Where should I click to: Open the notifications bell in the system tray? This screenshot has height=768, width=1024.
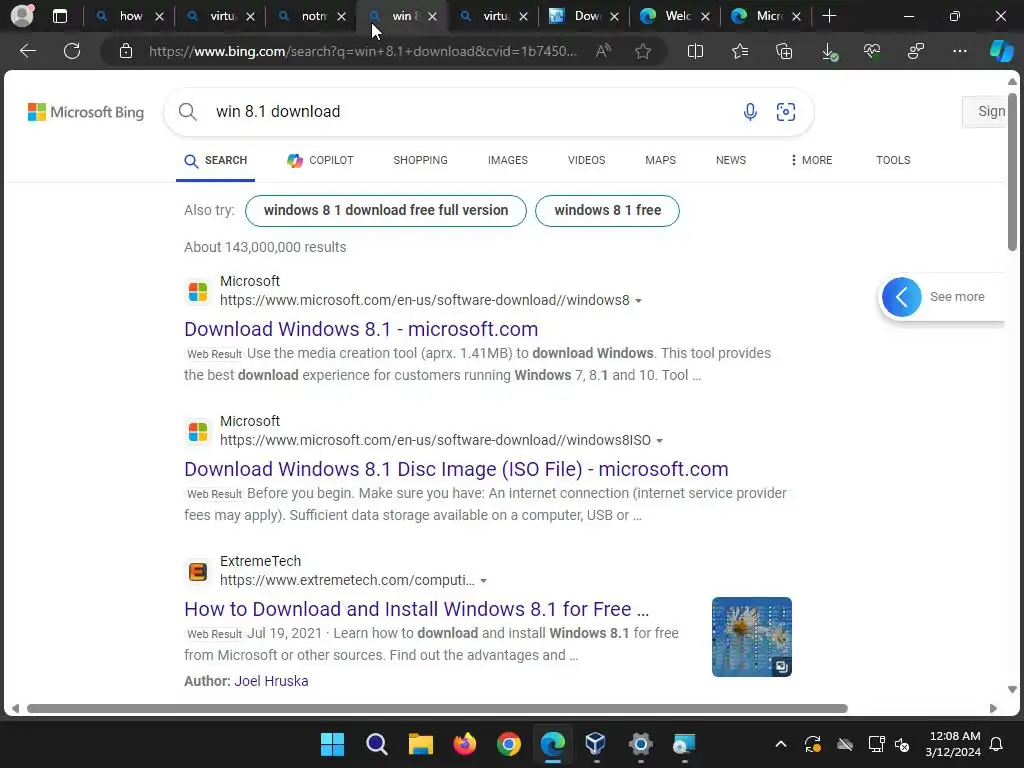[997, 744]
